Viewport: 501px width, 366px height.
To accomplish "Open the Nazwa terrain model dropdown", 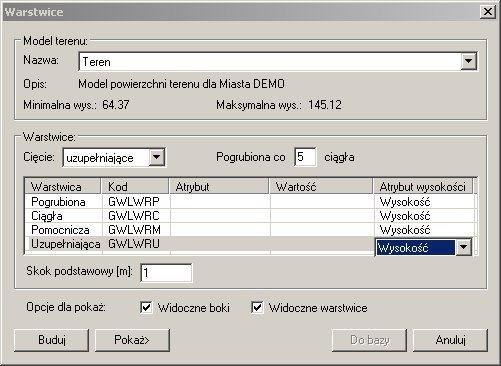I will pos(468,61).
